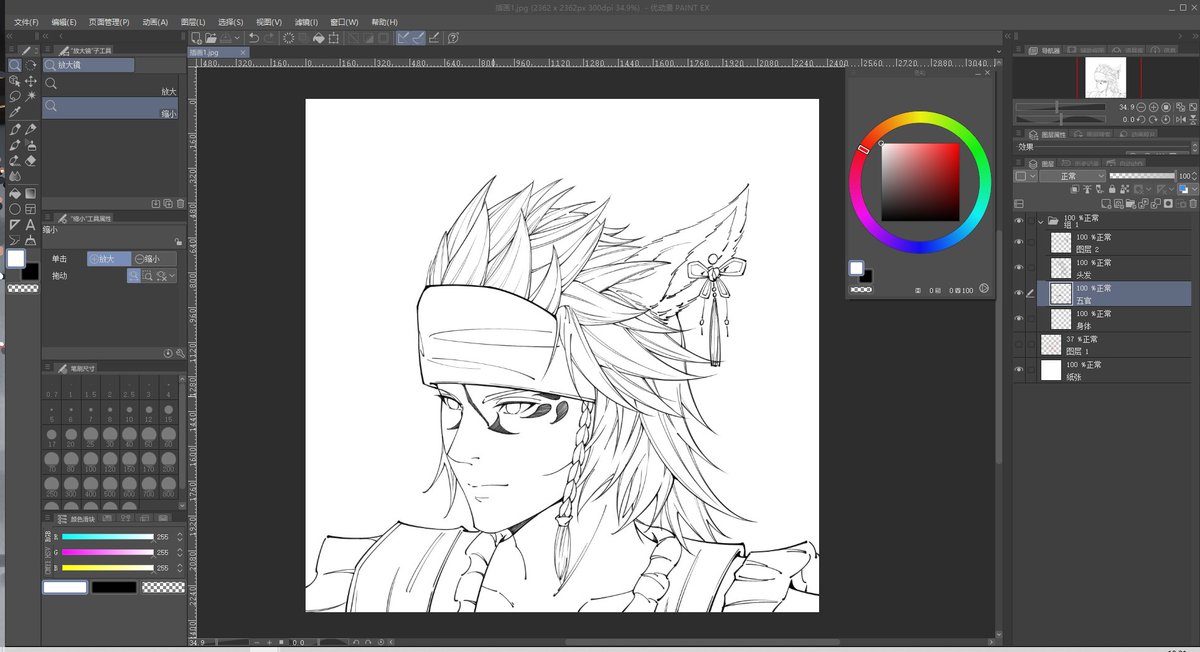Select the Brush tool

click(x=15, y=145)
